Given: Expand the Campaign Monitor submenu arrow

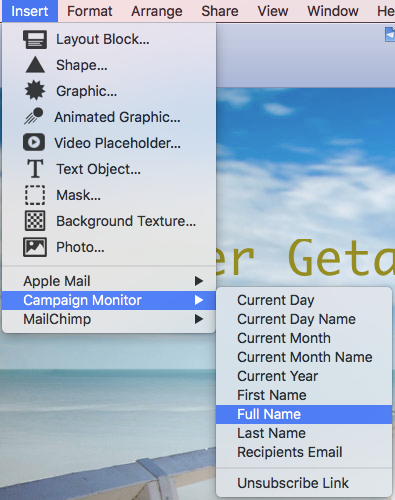Looking at the screenshot, I should 199,300.
